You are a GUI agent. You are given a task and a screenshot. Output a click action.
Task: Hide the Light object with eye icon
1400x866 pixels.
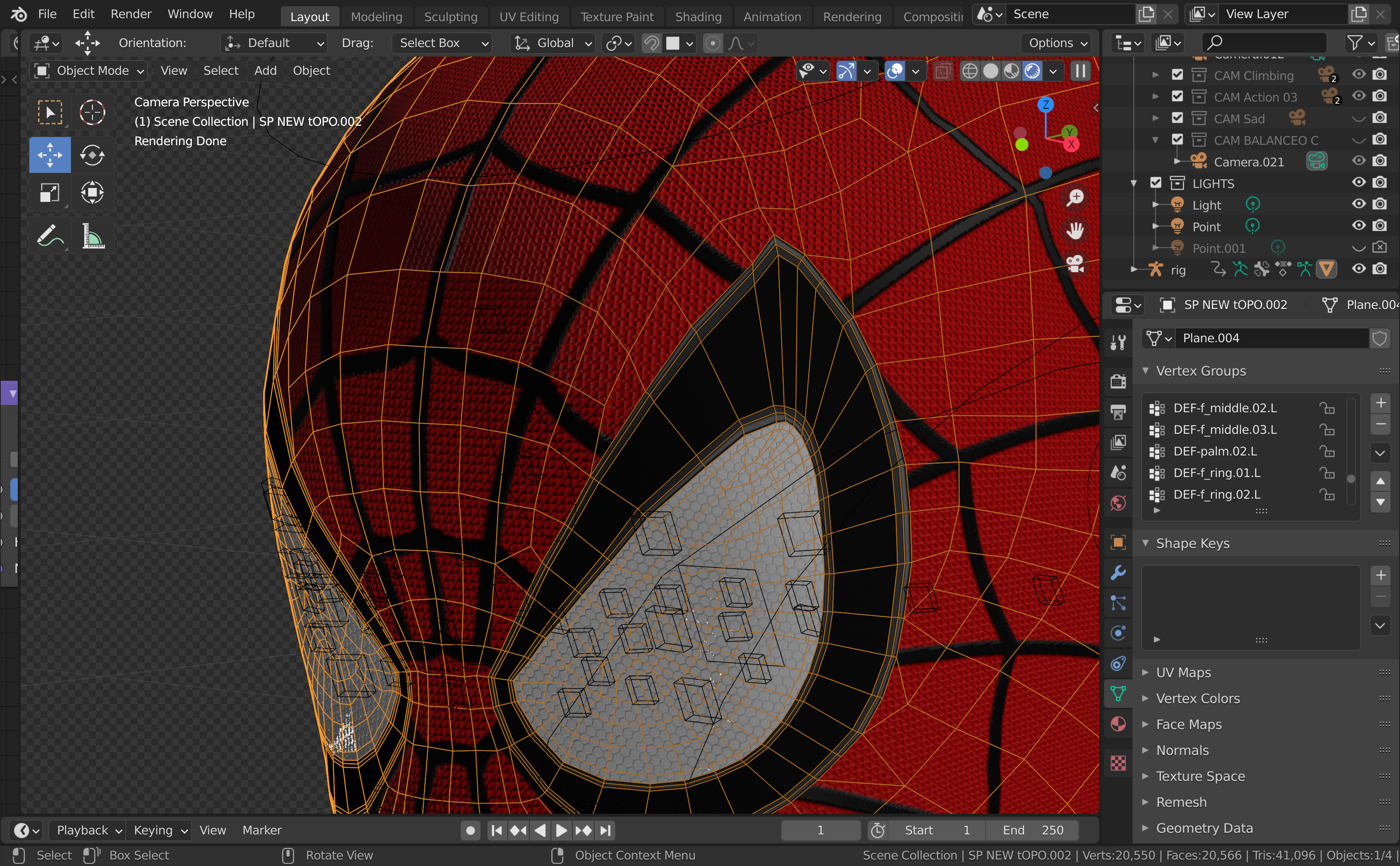pyautogui.click(x=1358, y=204)
